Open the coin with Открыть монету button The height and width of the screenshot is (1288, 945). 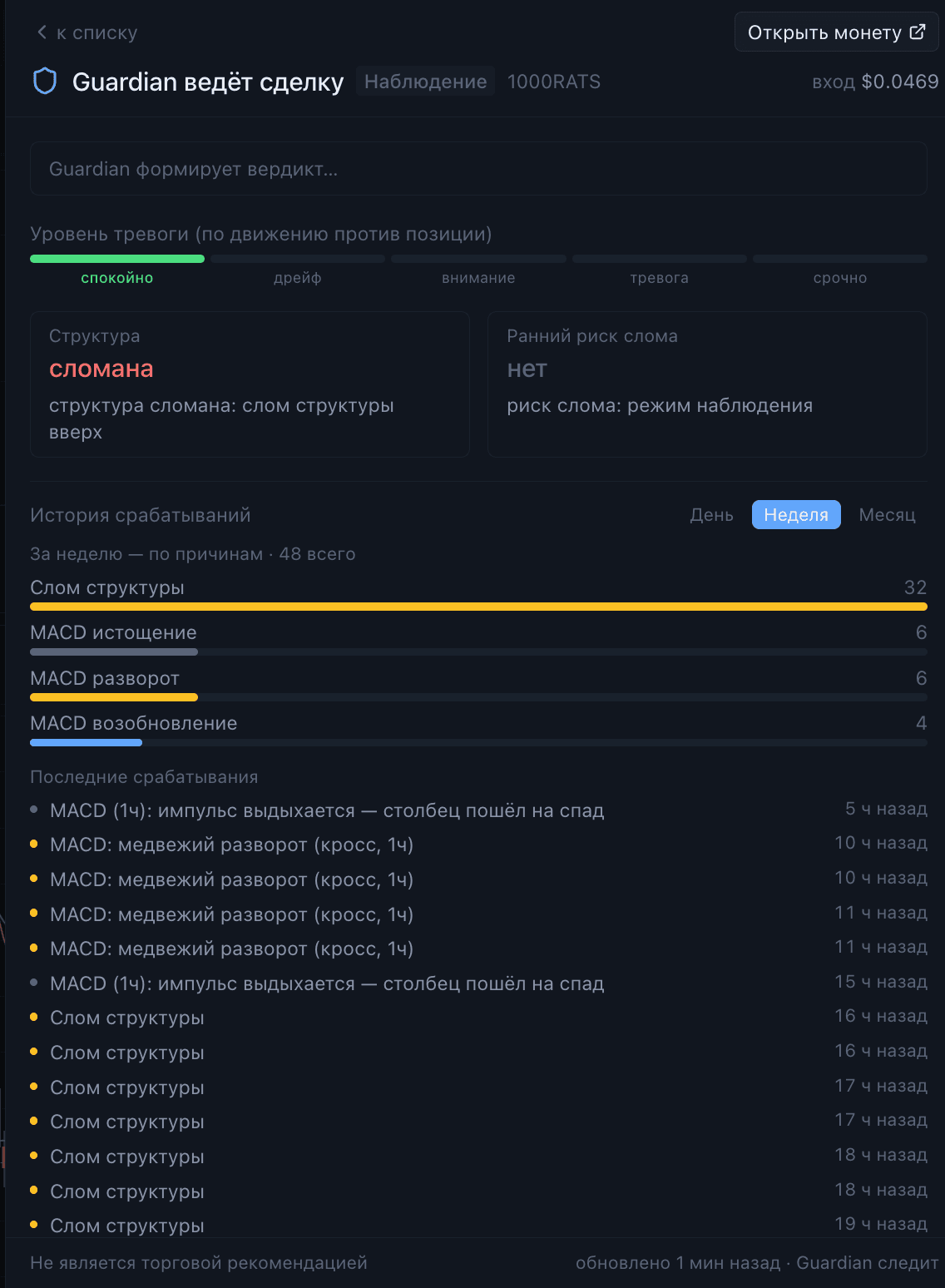836,32
